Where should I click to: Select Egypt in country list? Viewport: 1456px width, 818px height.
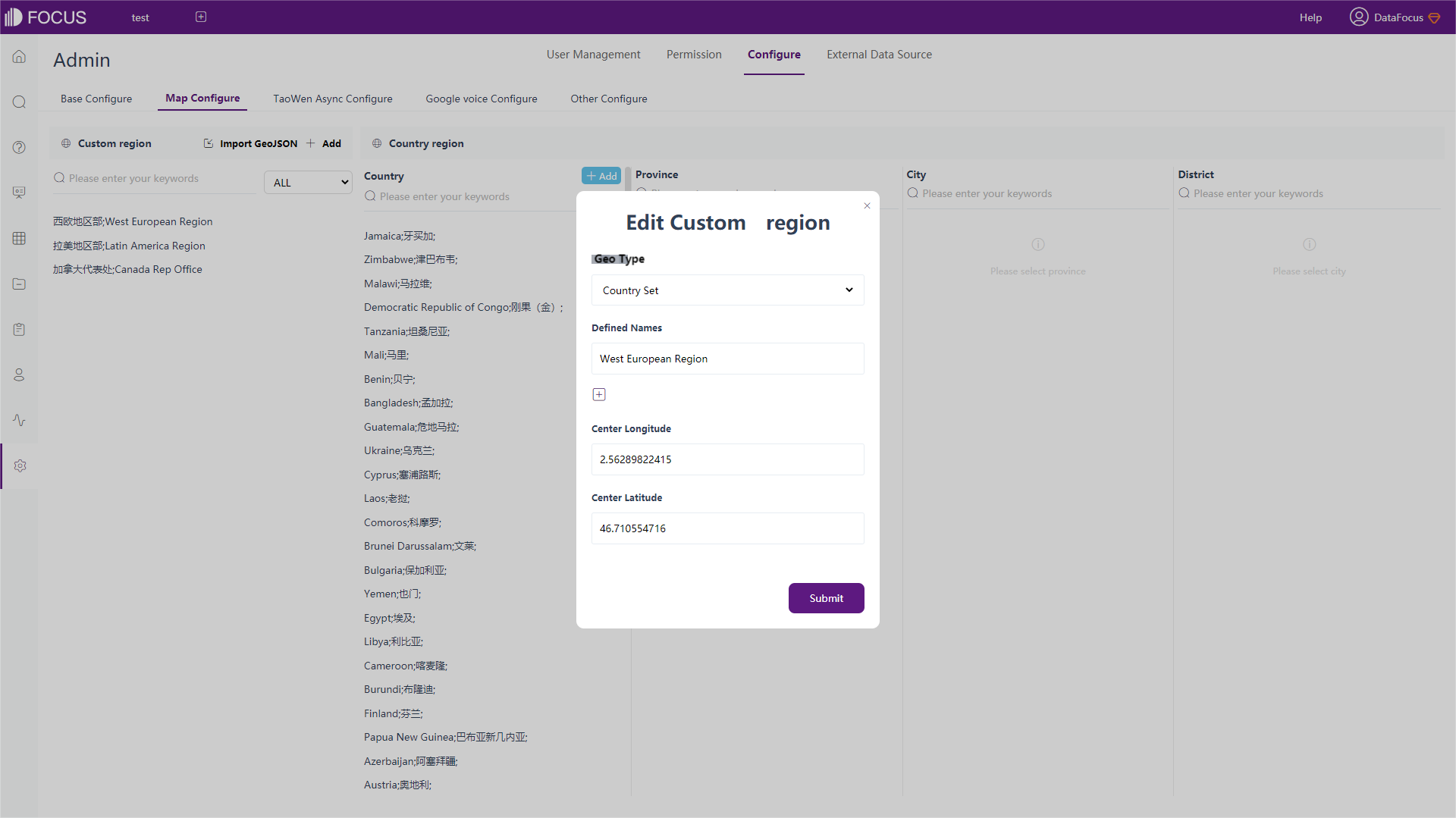click(x=390, y=618)
